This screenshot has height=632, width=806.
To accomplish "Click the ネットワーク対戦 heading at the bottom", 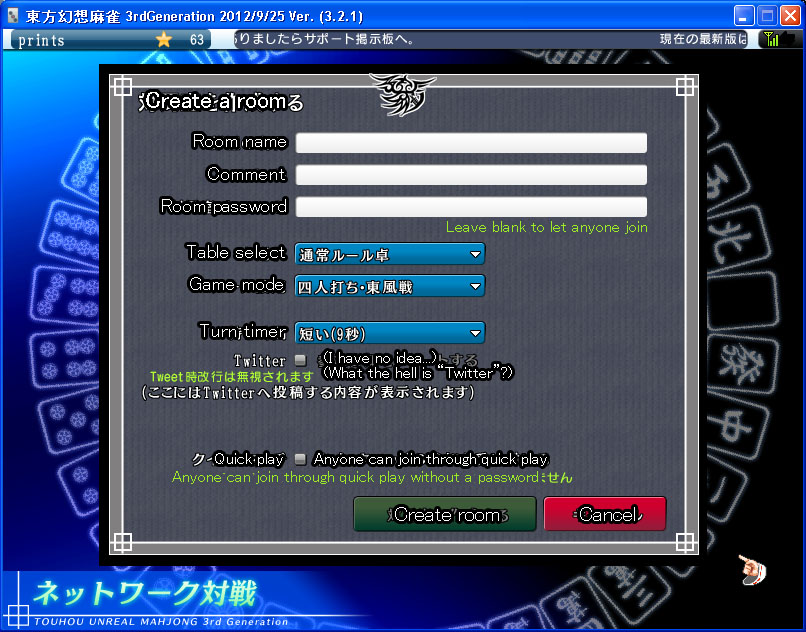I will (144, 593).
